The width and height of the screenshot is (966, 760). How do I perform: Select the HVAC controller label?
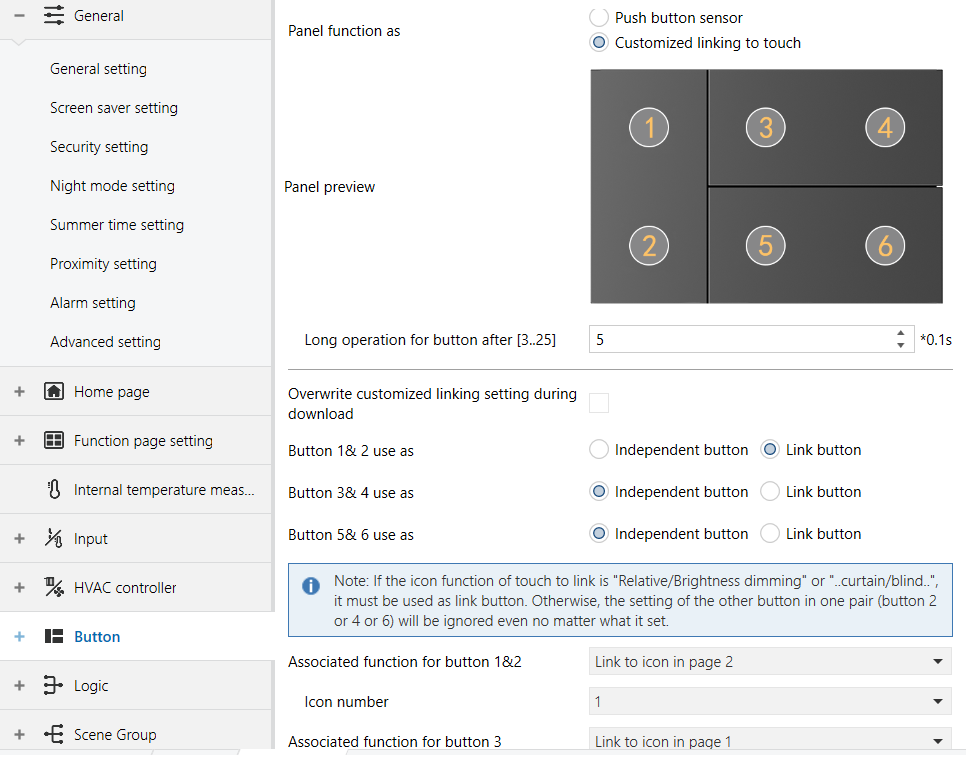[x=125, y=588]
